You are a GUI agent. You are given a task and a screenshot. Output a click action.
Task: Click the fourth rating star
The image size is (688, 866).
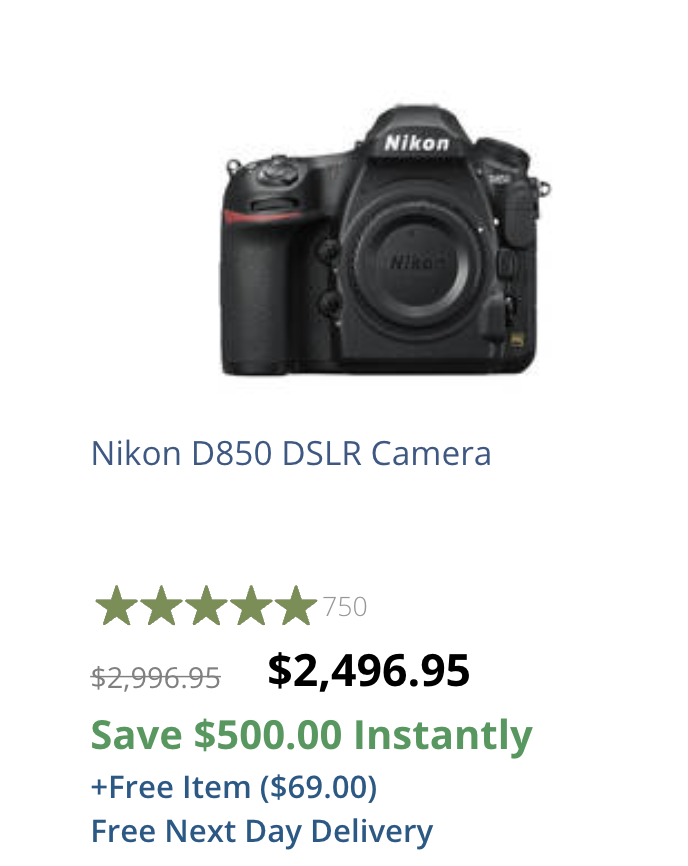251,607
